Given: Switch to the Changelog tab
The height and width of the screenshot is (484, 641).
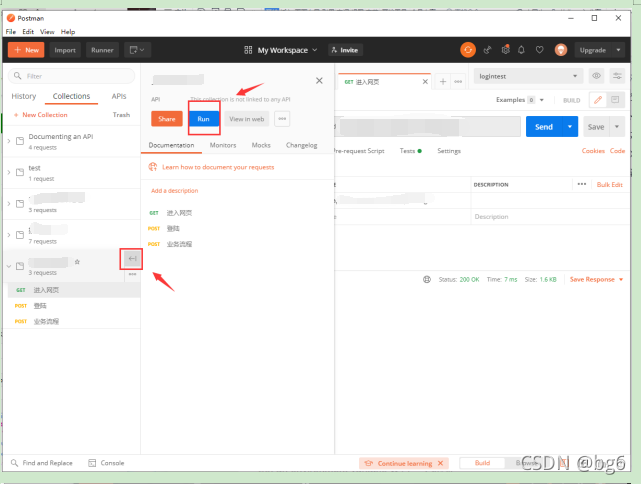Looking at the screenshot, I should 301,145.
